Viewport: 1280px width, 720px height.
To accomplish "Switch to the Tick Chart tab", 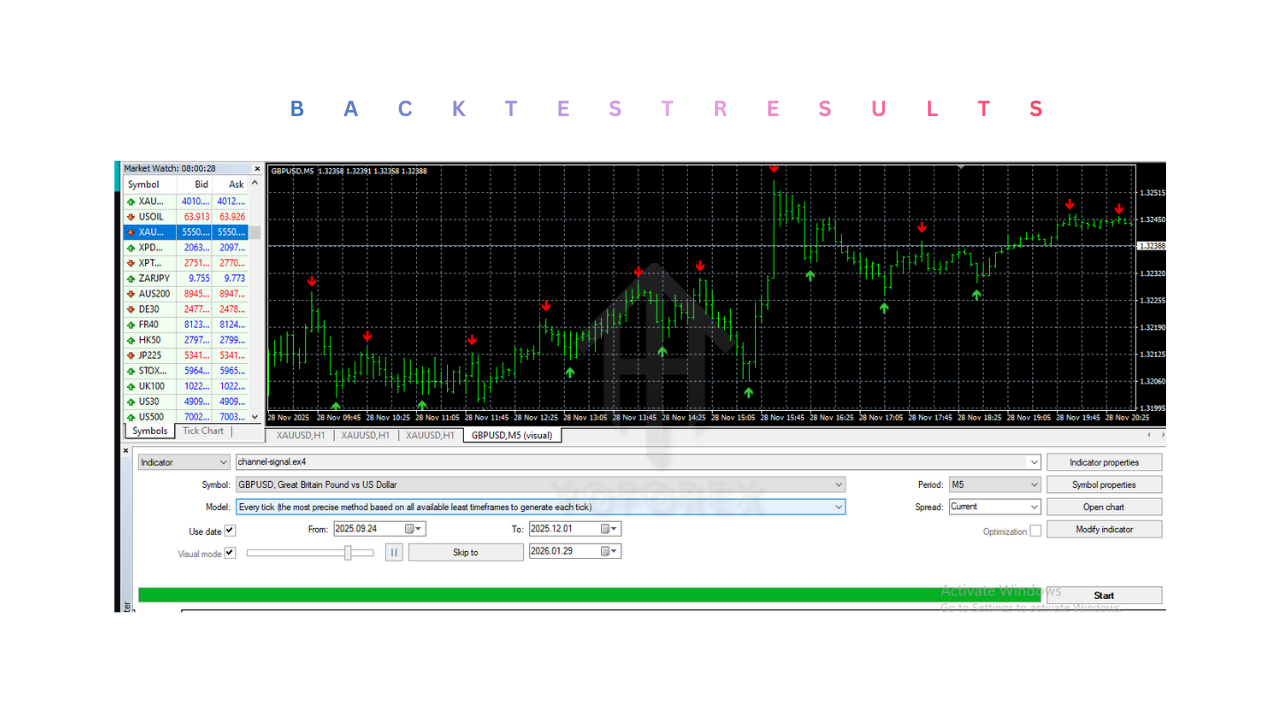I will 203,431.
